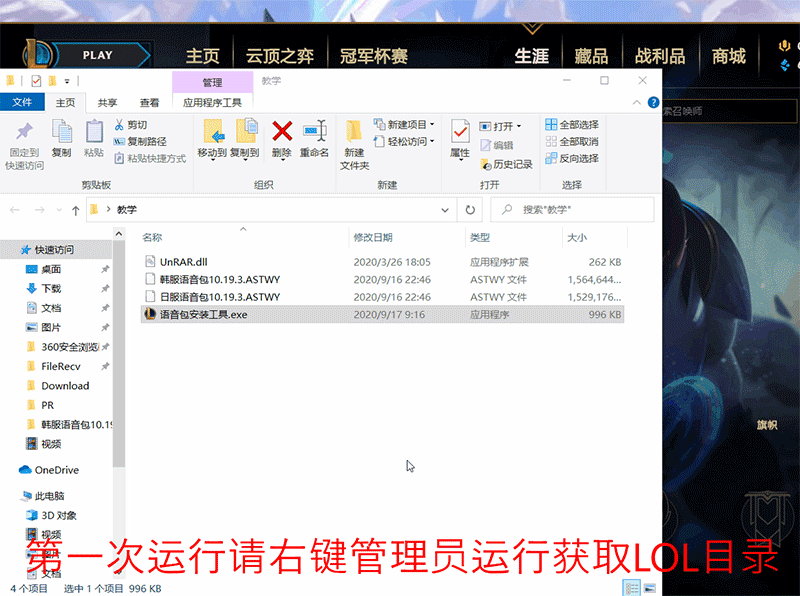Click 粘贴快捷方式 option

[x=150, y=158]
